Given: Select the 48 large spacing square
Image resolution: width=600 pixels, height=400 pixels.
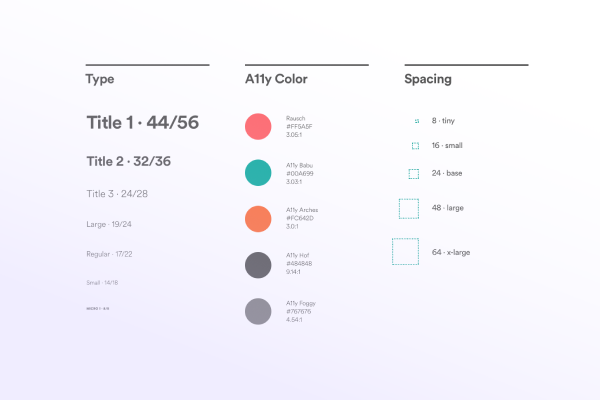Looking at the screenshot, I should click(x=408, y=208).
